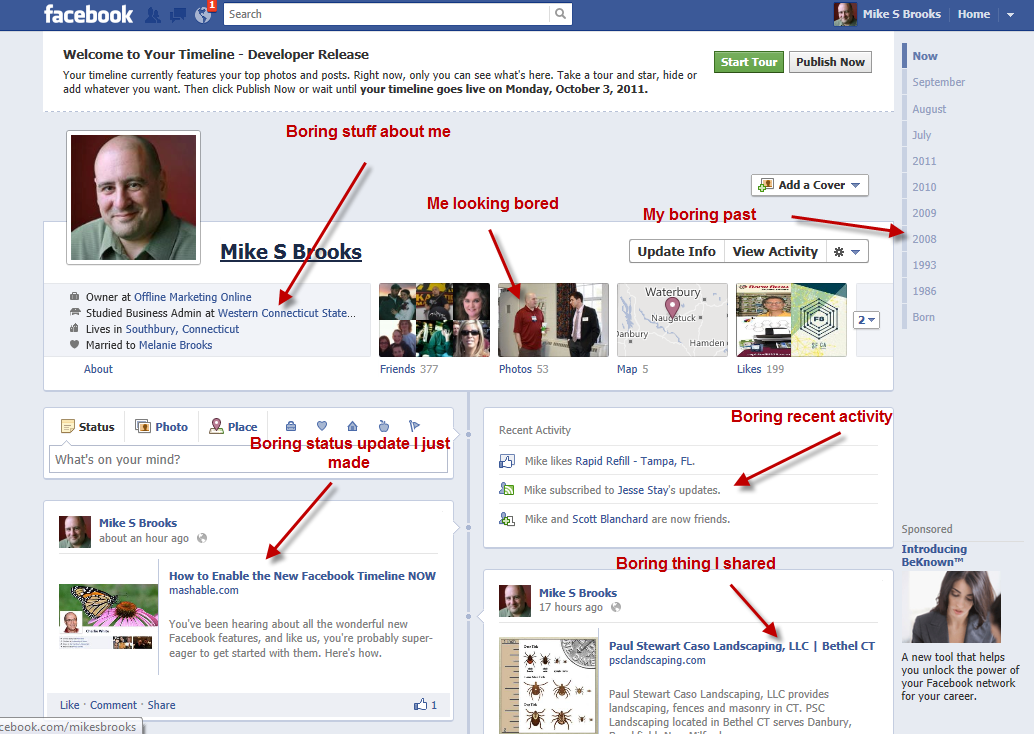Image resolution: width=1034 pixels, height=734 pixels.
Task: Click butterfly article thumbnail
Action: (109, 617)
